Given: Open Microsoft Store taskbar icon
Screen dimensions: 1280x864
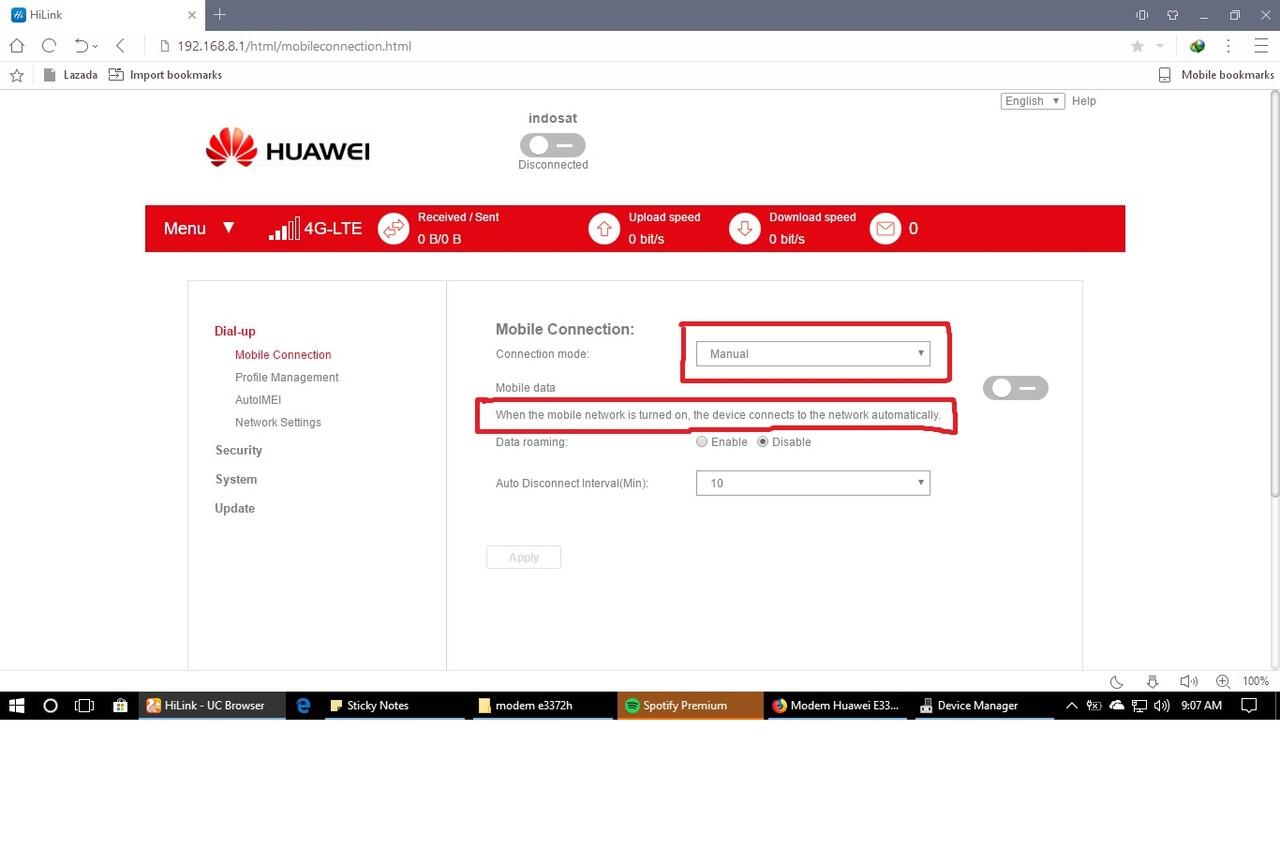Looking at the screenshot, I should [120, 705].
